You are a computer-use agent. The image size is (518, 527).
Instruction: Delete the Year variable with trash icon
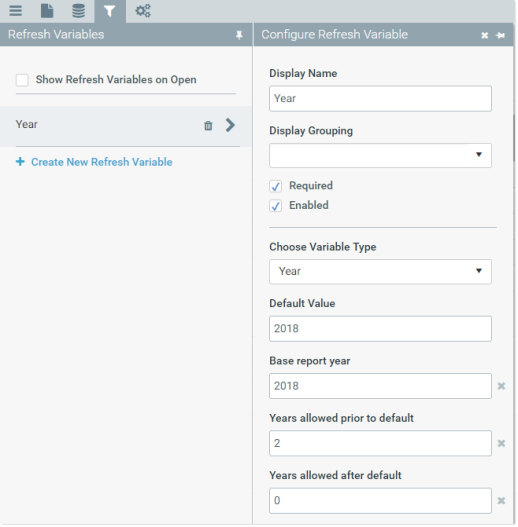point(208,125)
